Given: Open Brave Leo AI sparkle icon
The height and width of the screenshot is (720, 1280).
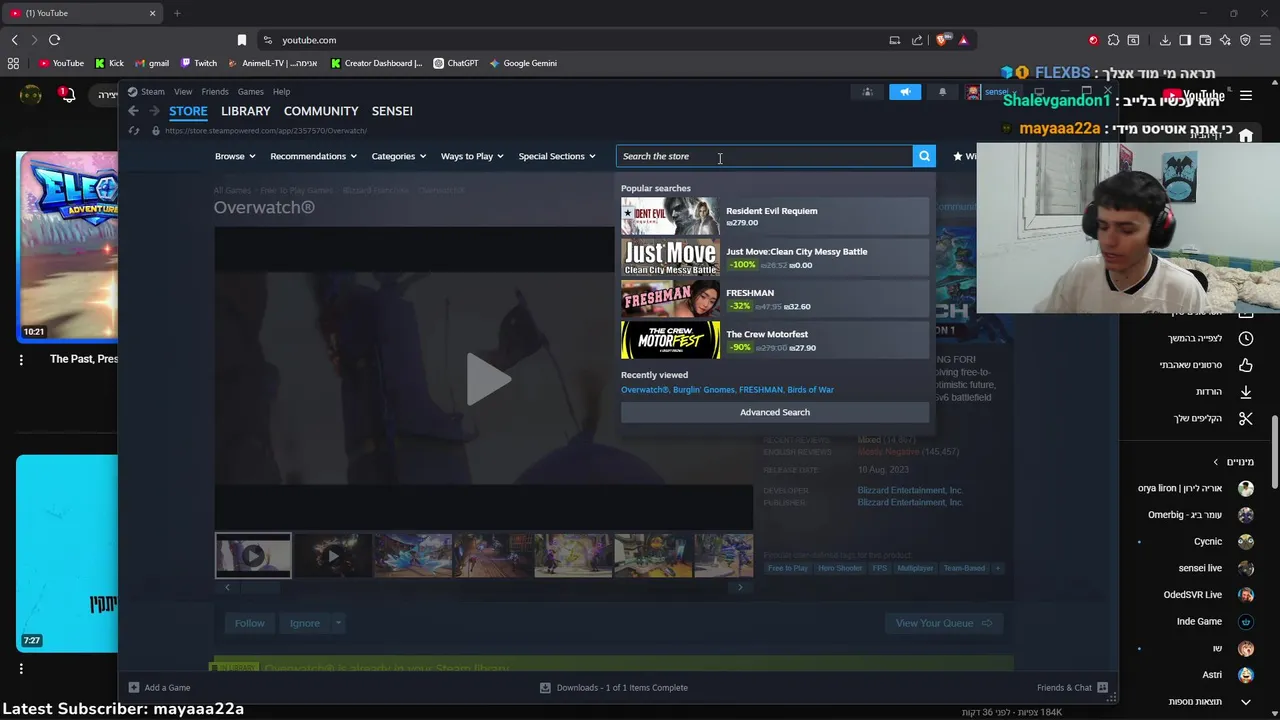Looking at the screenshot, I should point(1225,40).
